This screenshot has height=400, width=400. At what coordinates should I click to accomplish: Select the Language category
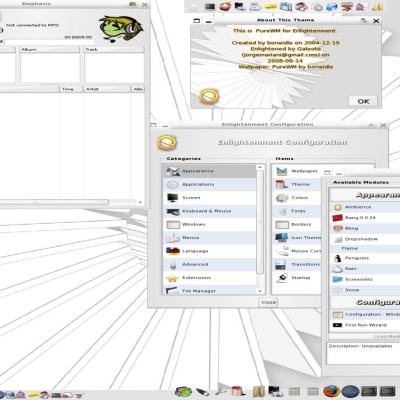[x=210, y=251]
